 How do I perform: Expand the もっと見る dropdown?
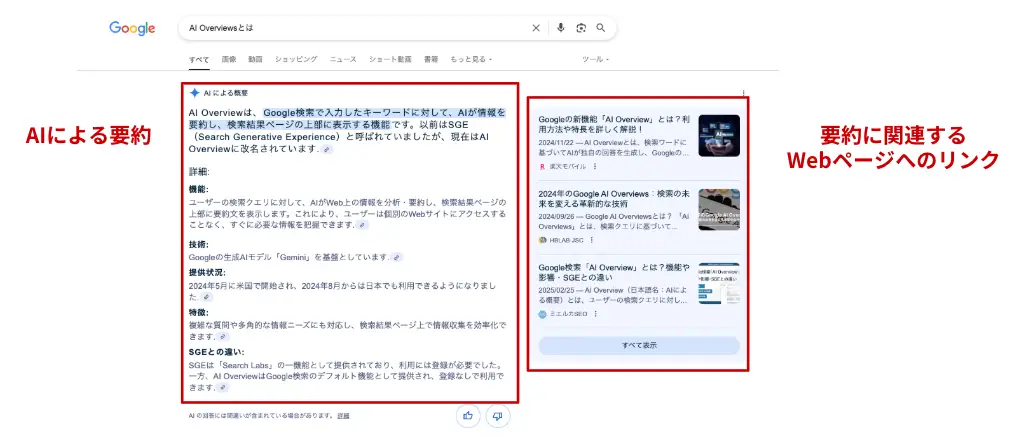point(471,59)
